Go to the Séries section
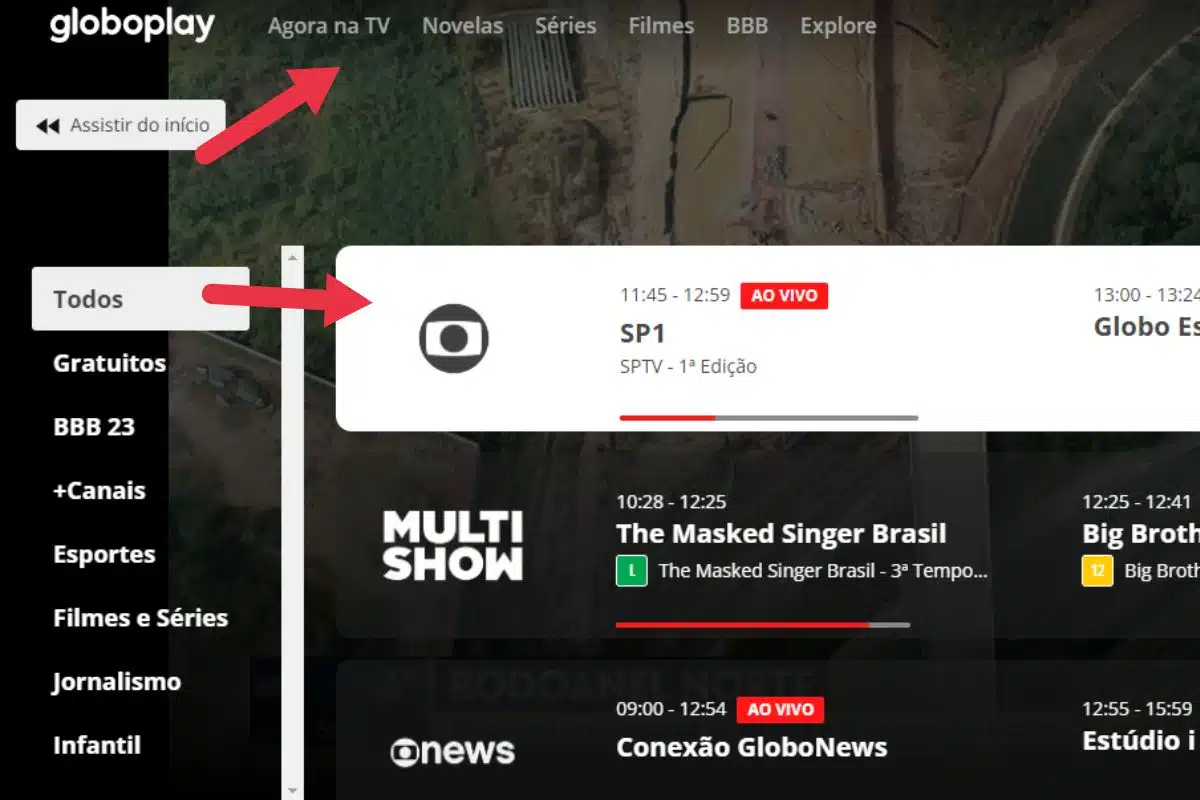The height and width of the screenshot is (800, 1200). tap(566, 26)
